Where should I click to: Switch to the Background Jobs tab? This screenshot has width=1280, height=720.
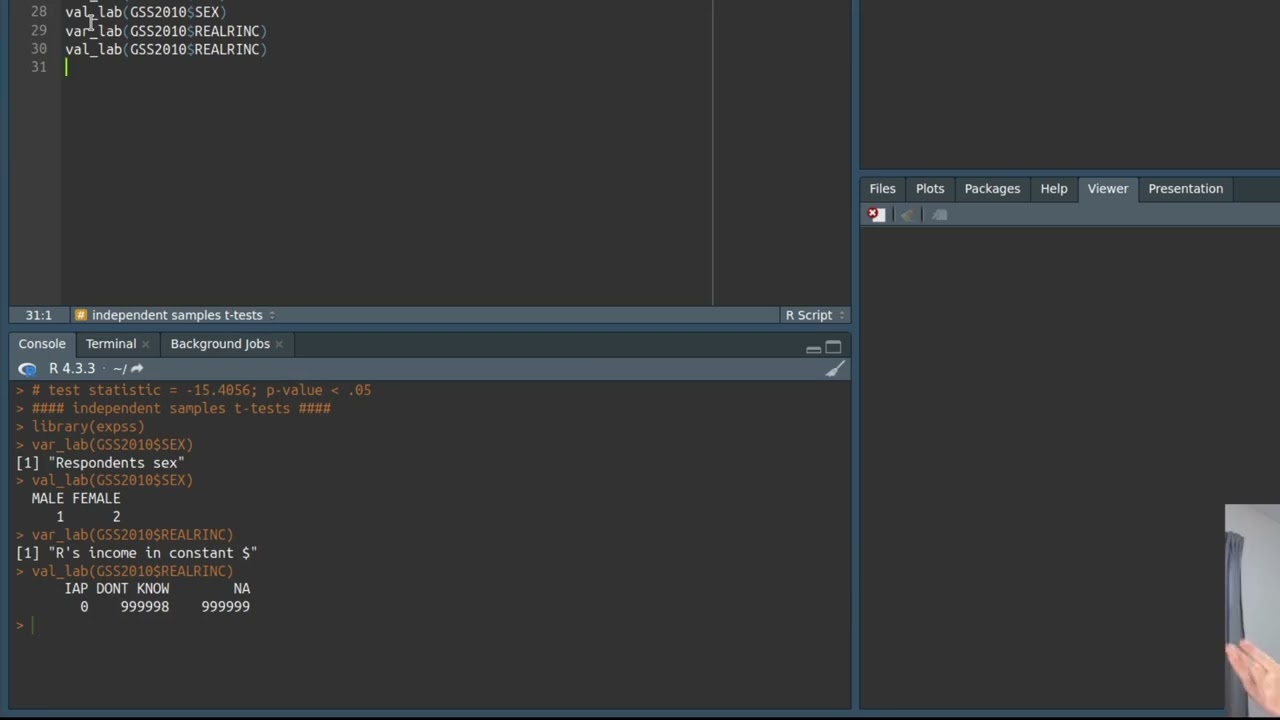(x=220, y=344)
